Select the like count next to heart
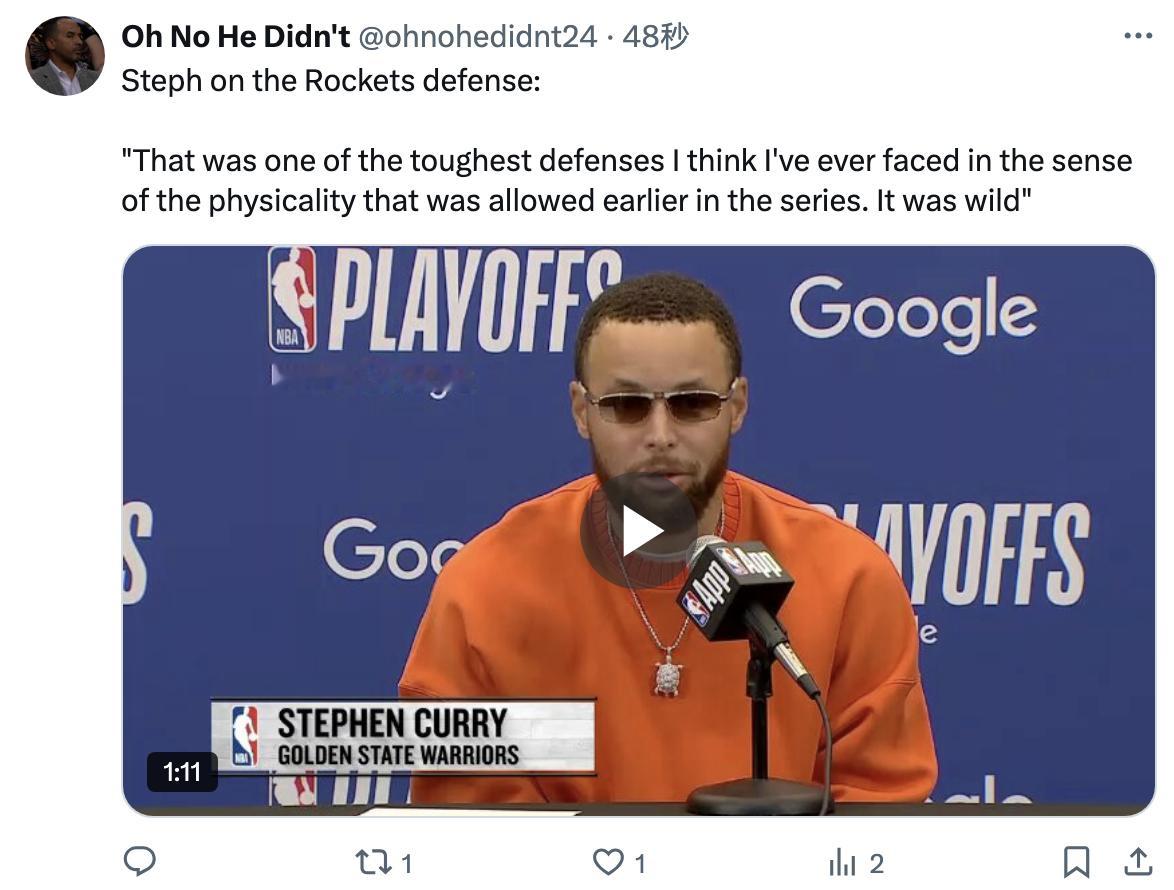 tap(640, 864)
